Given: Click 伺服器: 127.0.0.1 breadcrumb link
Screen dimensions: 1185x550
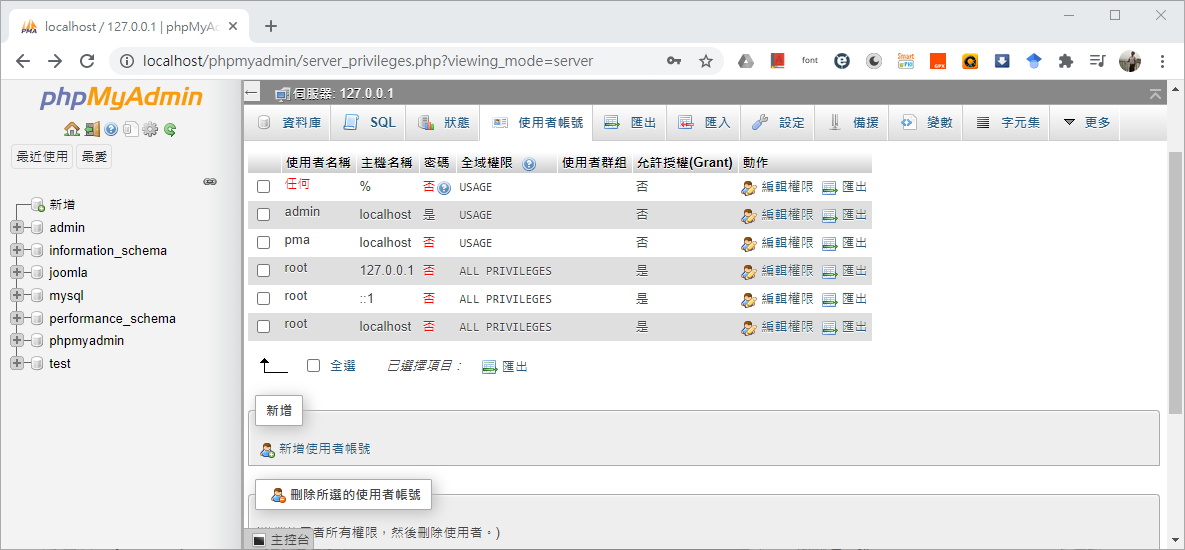Looking at the screenshot, I should [343, 94].
